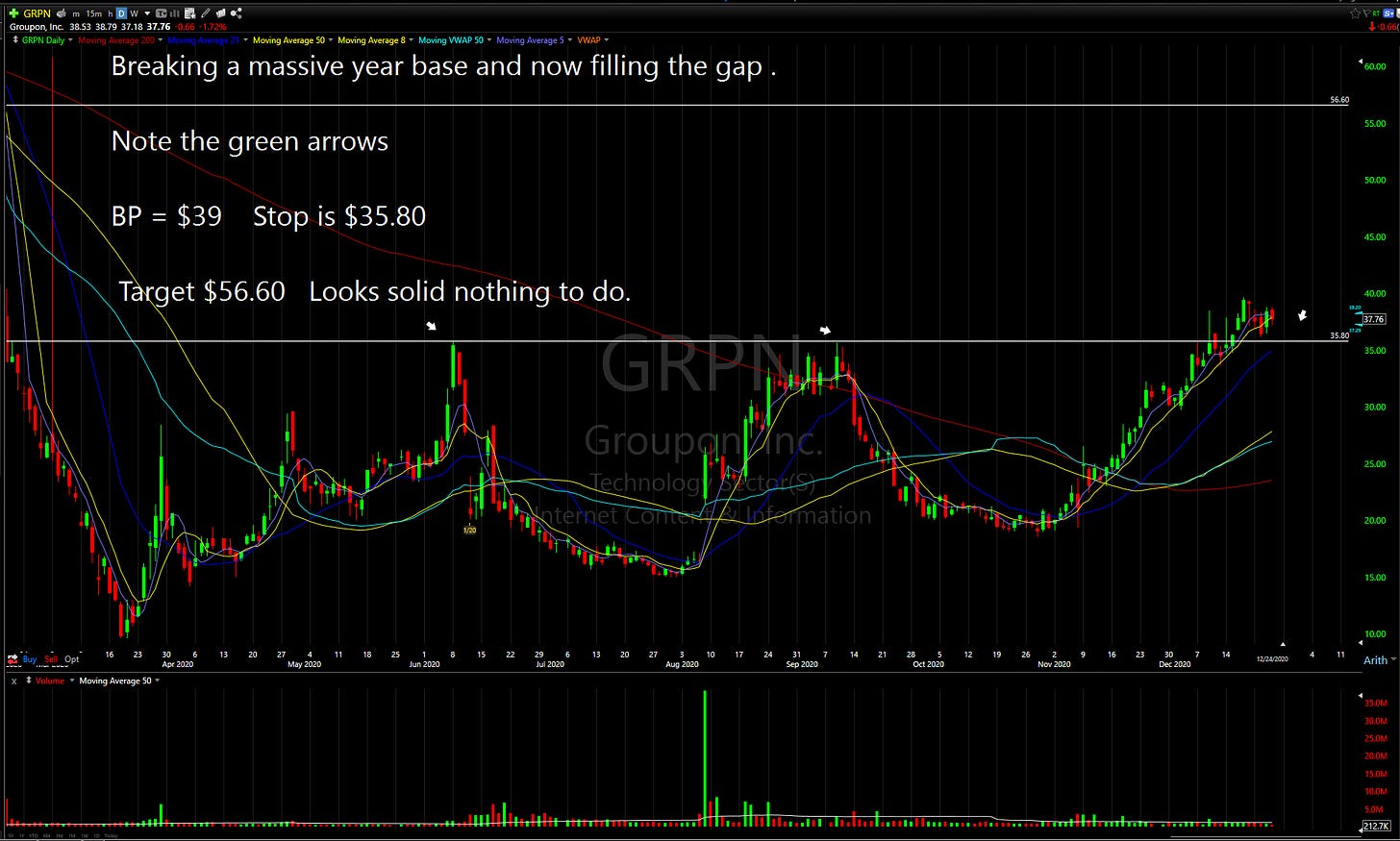Open the GRPN Daily plot dropdown
The image size is (1400, 841).
70,40
